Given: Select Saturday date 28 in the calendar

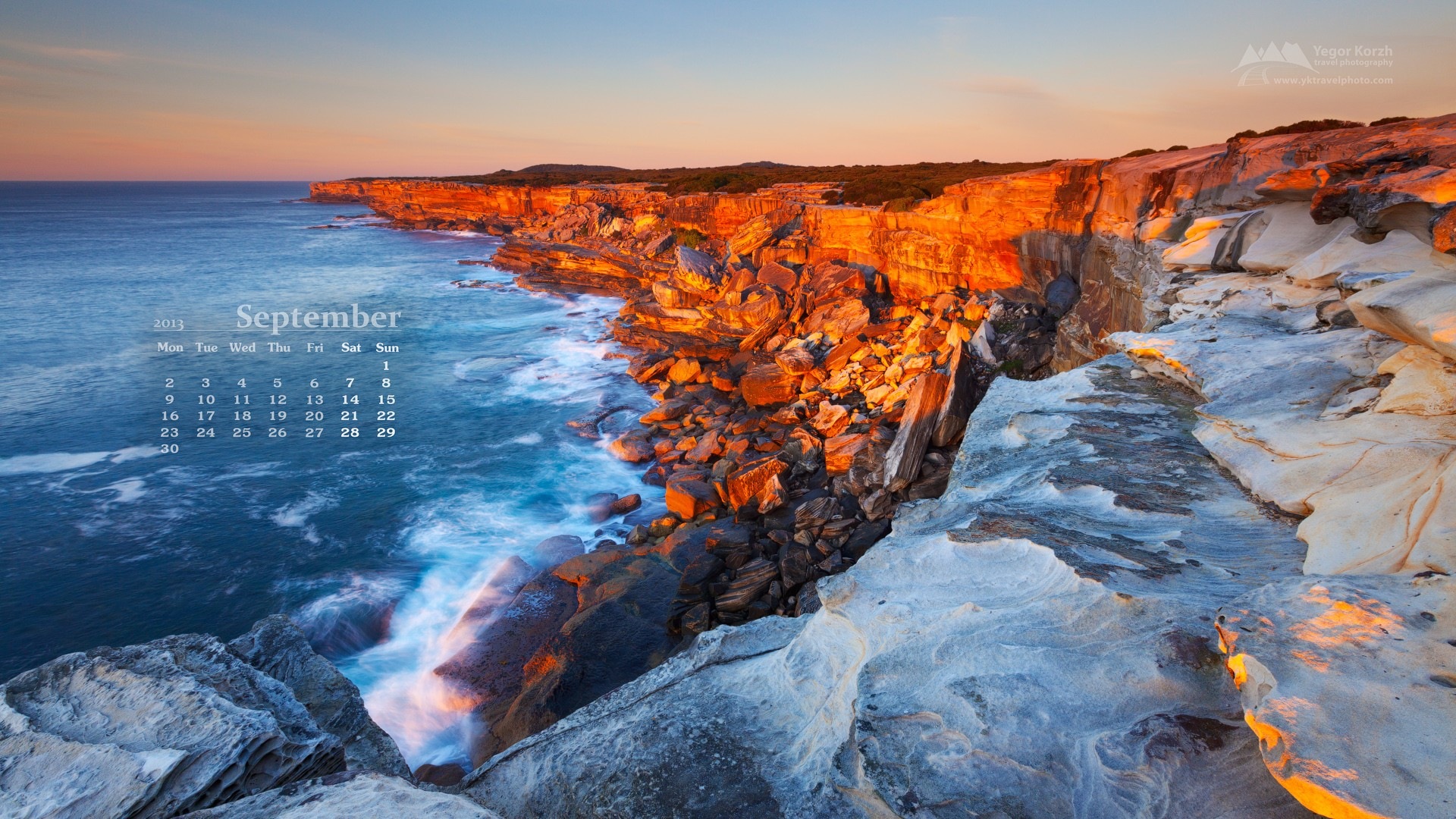Looking at the screenshot, I should (350, 433).
